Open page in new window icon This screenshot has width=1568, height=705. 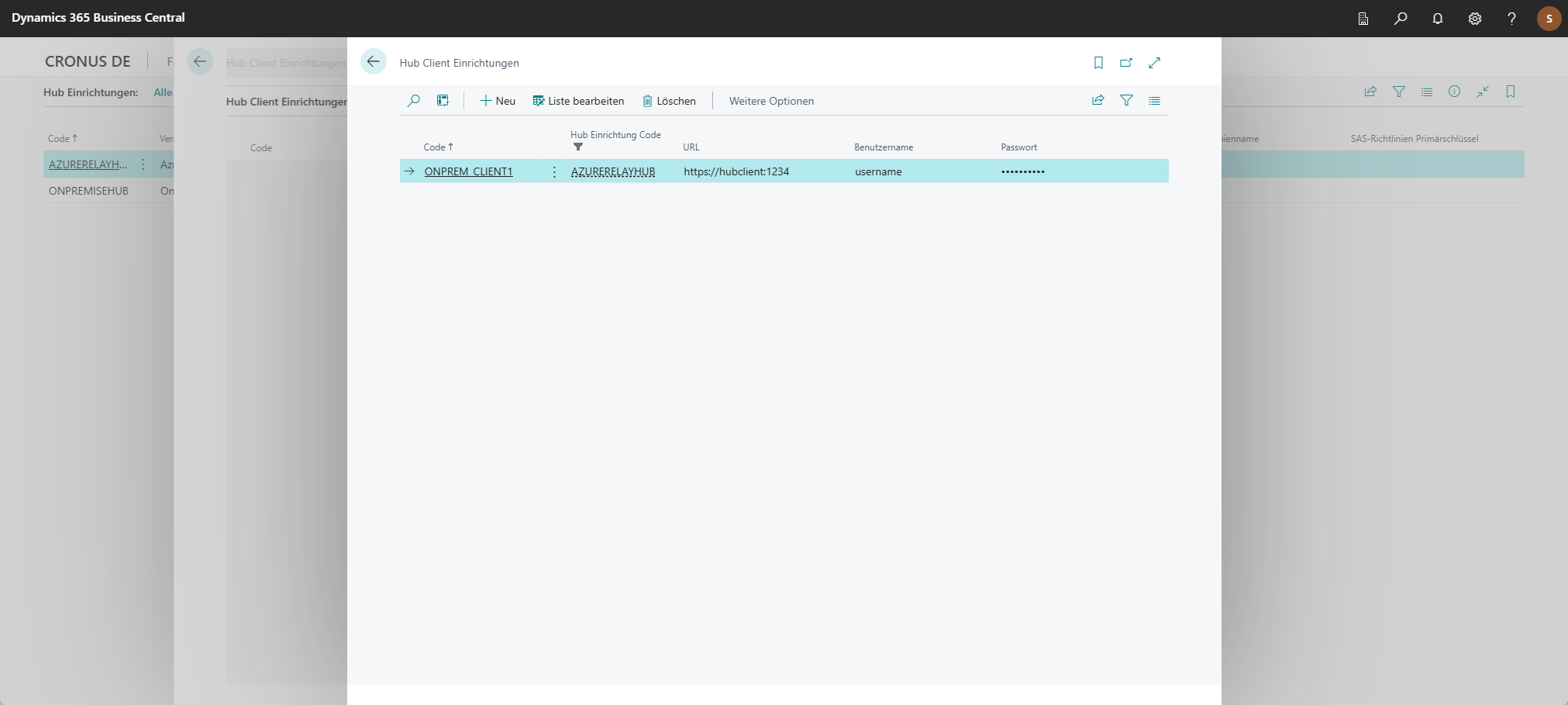[x=1126, y=63]
